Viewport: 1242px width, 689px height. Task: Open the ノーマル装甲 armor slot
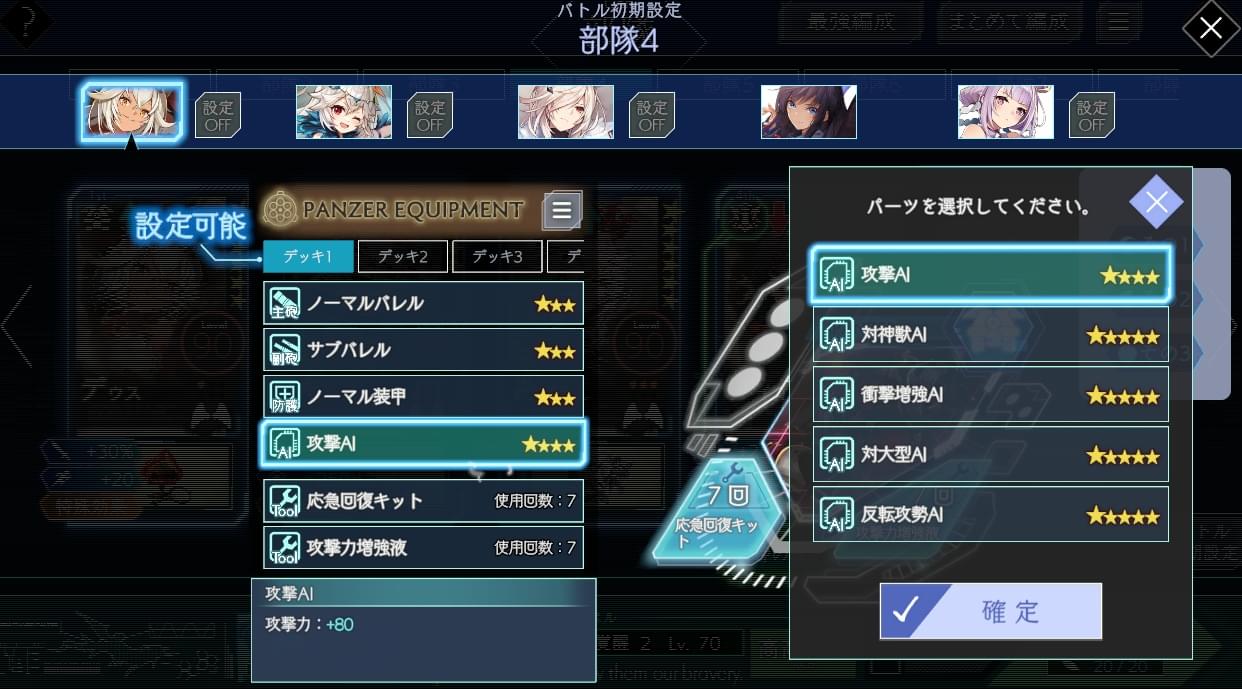point(423,397)
